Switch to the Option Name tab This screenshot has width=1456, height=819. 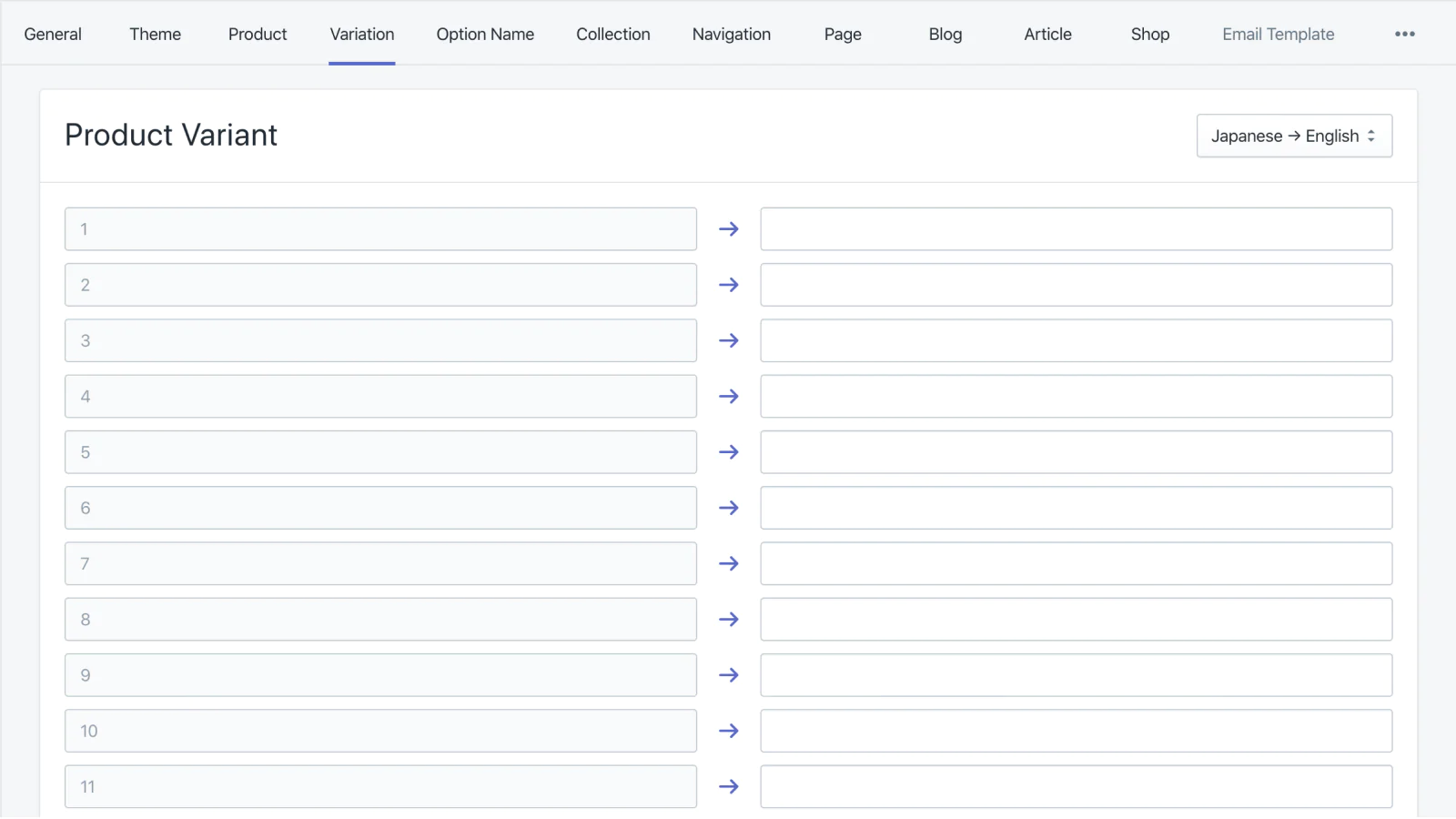[x=485, y=34]
